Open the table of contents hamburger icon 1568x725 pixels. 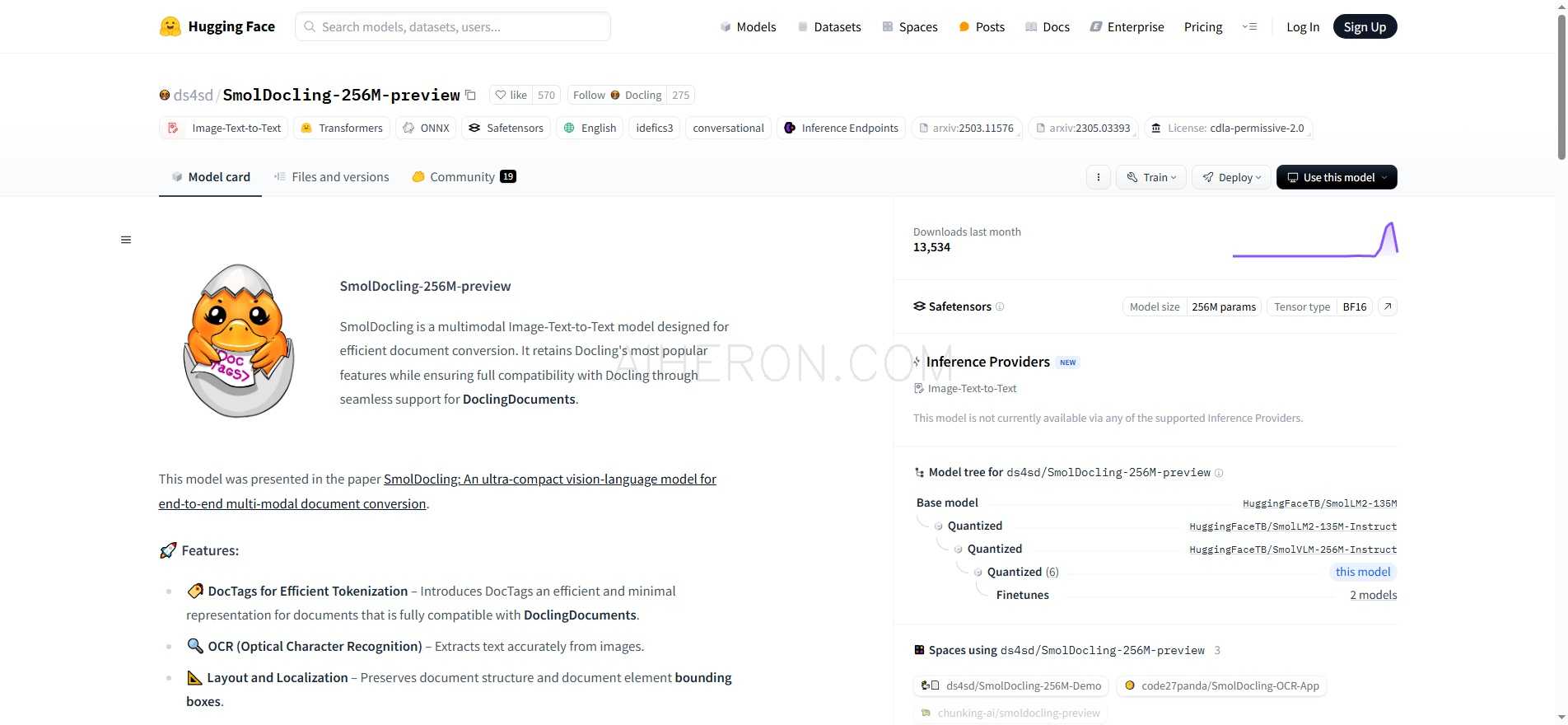tap(126, 240)
